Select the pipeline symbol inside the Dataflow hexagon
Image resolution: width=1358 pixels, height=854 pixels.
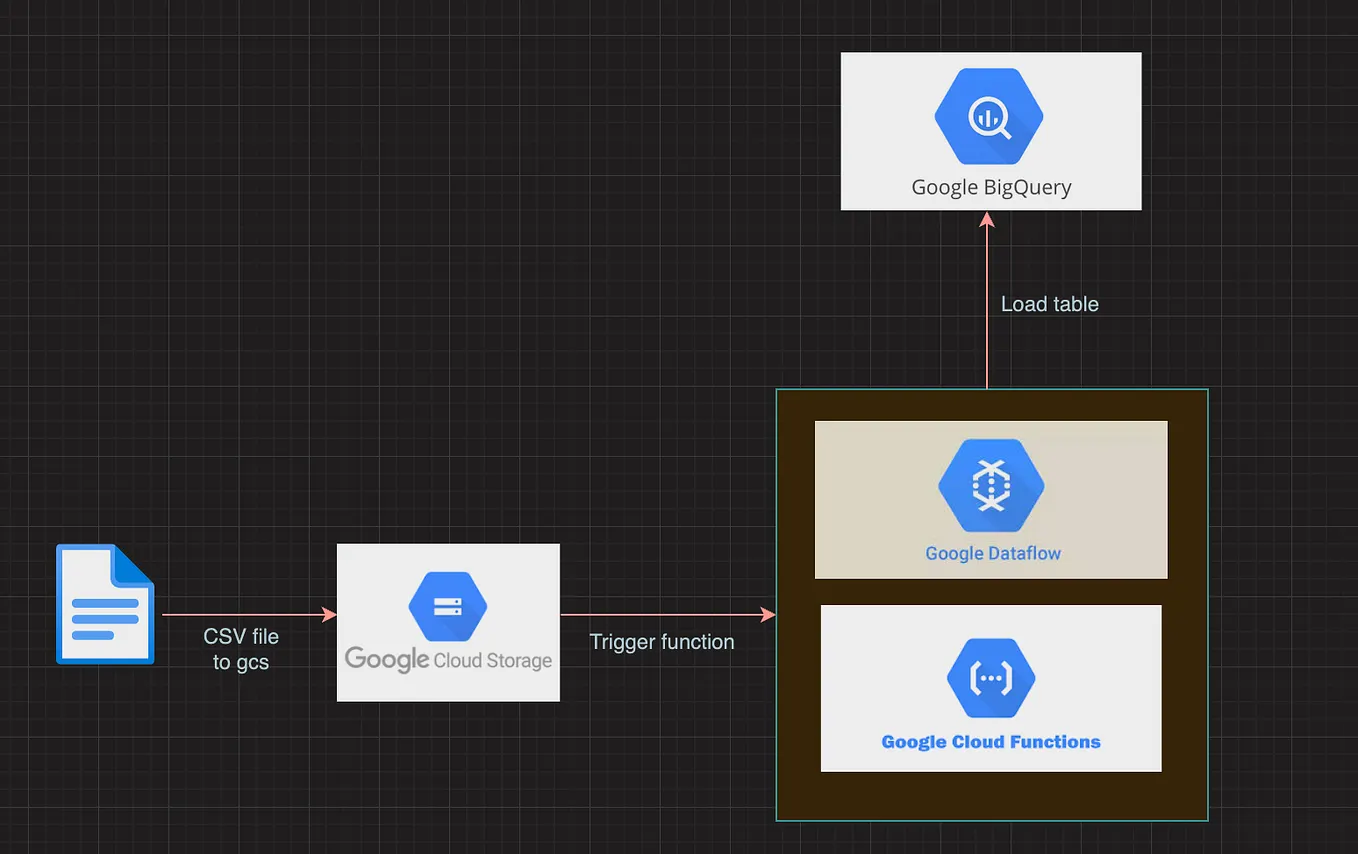point(991,485)
